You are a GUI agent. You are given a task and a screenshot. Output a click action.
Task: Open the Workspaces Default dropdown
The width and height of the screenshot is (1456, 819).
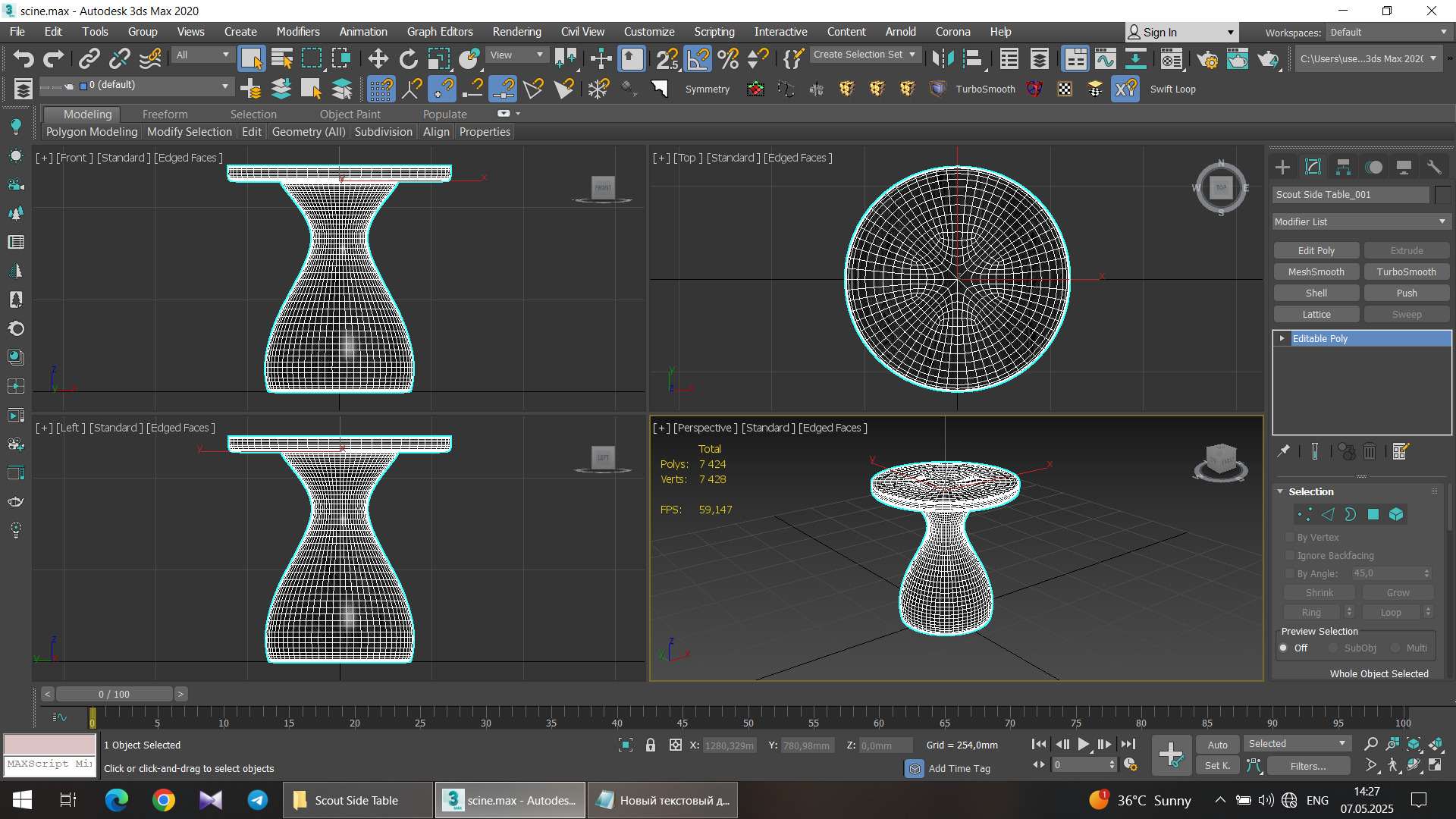[x=1388, y=32]
